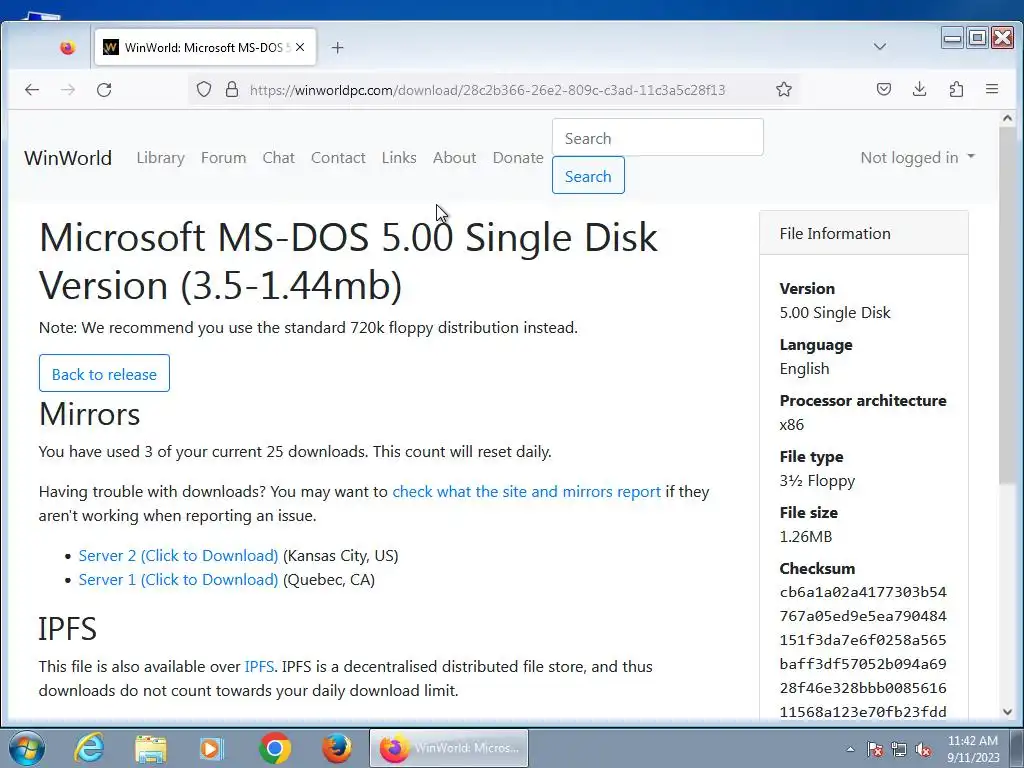This screenshot has width=1024, height=768.
Task: Go back to the previous page
Action: pyautogui.click(x=32, y=89)
